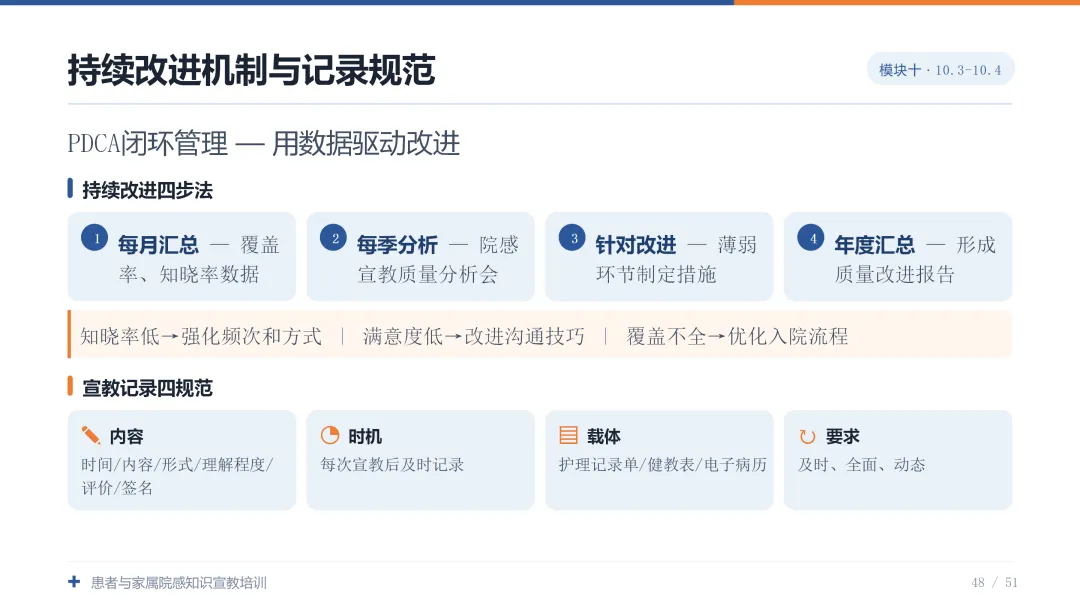Click the orange banner text 知晓率低→强化频次和方式

tap(201, 336)
